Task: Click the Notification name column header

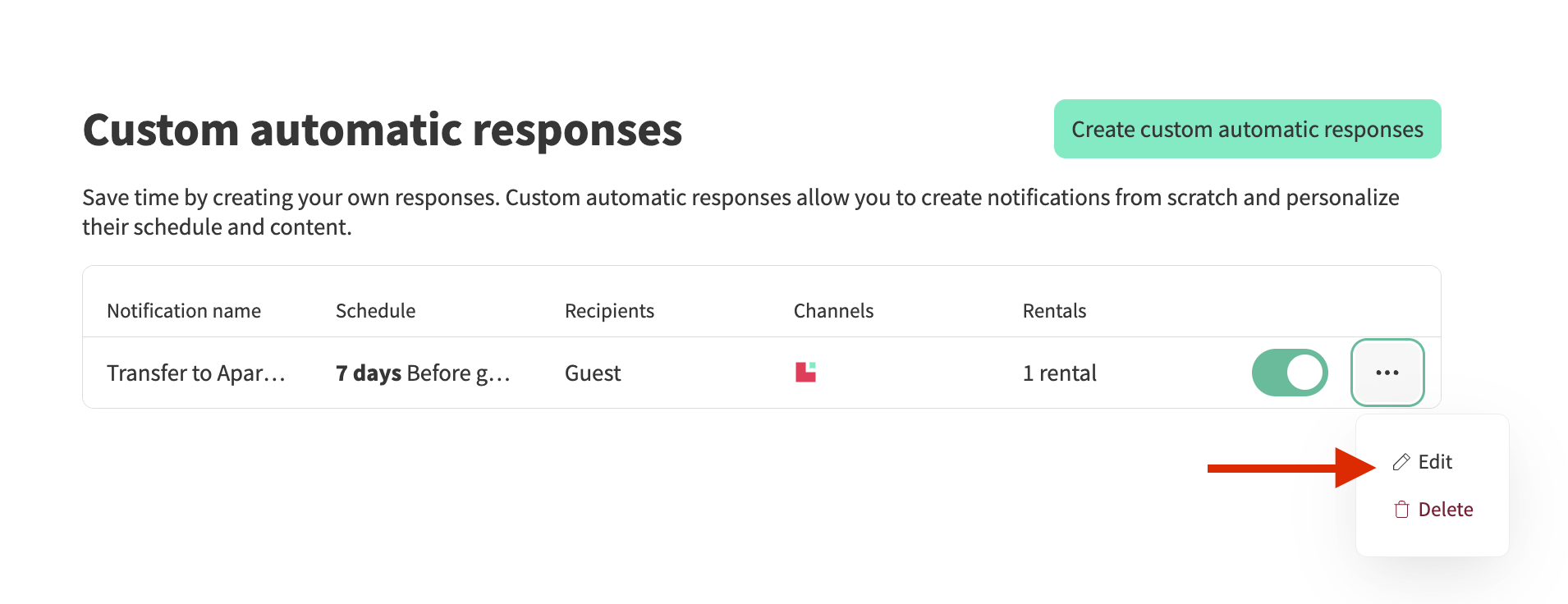Action: pyautogui.click(x=184, y=311)
